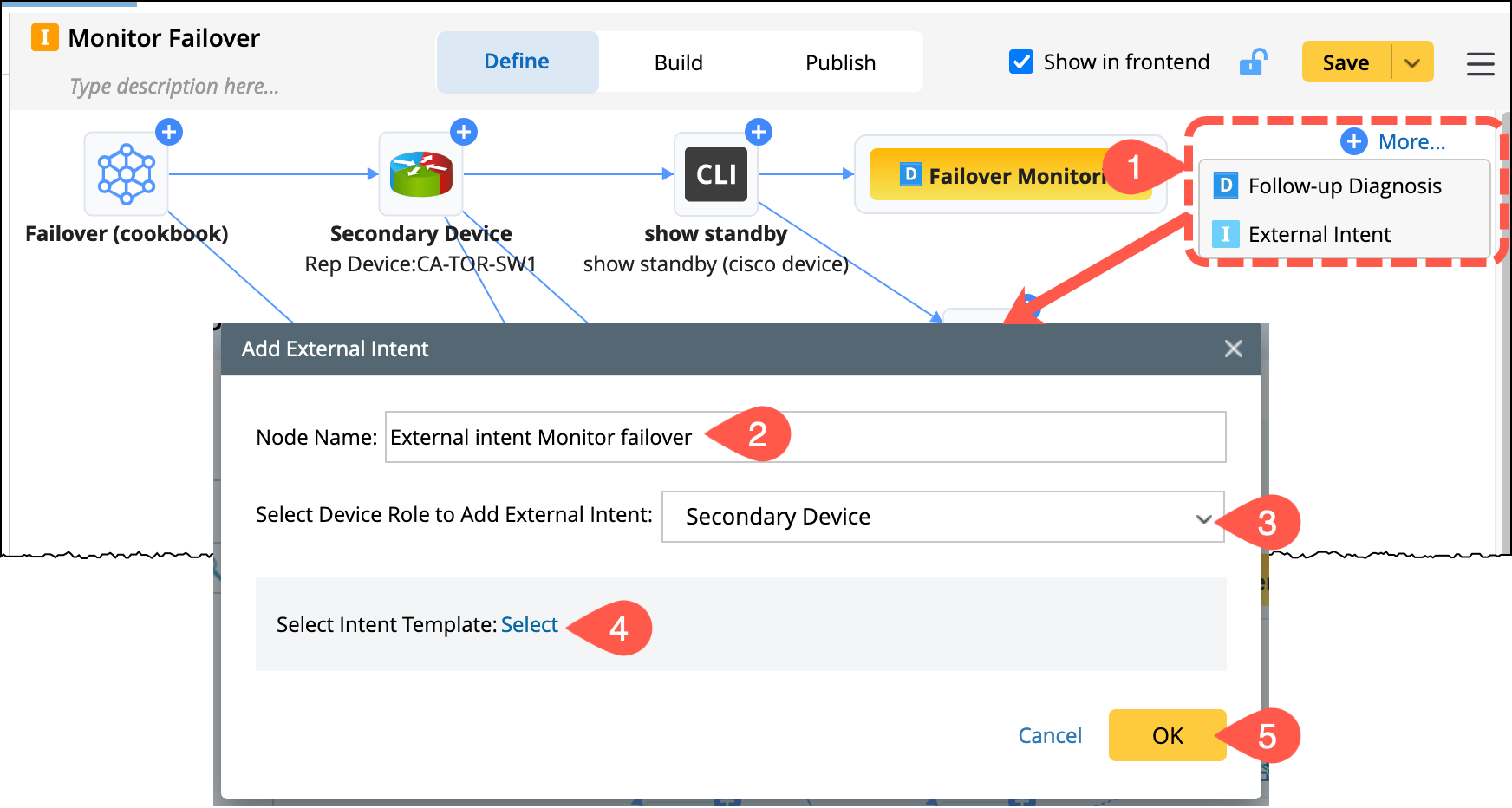This screenshot has width=1512, height=808.
Task: Click the Select intent template link
Action: 529,624
